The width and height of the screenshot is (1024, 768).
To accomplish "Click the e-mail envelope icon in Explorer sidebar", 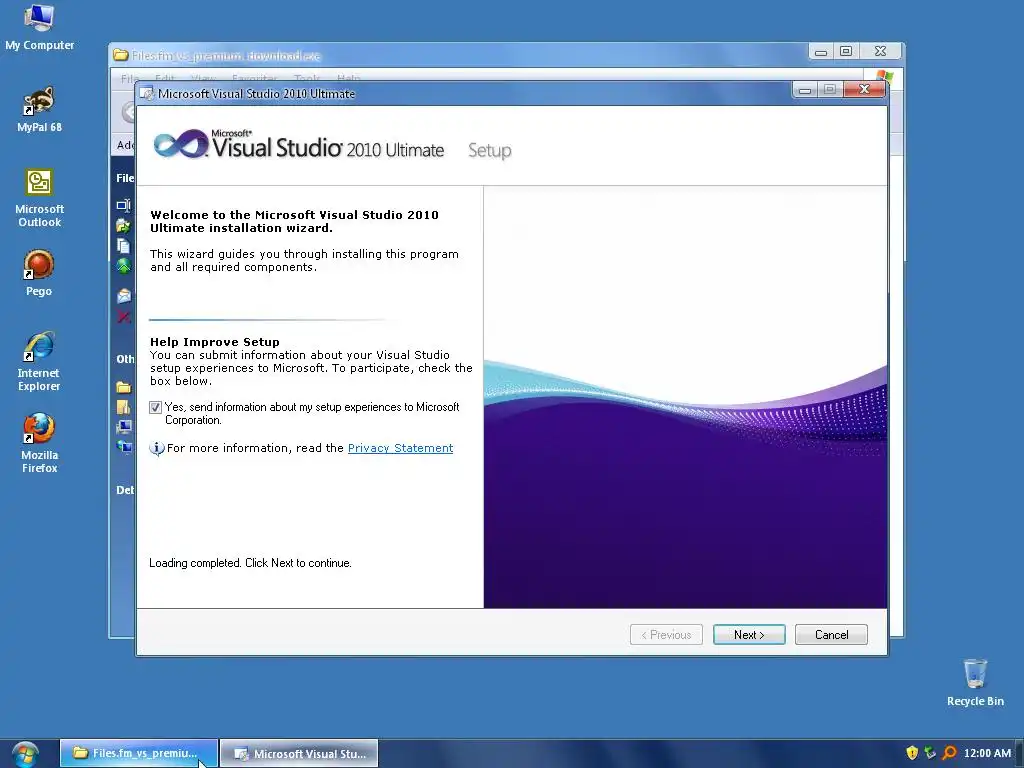I will pyautogui.click(x=123, y=296).
